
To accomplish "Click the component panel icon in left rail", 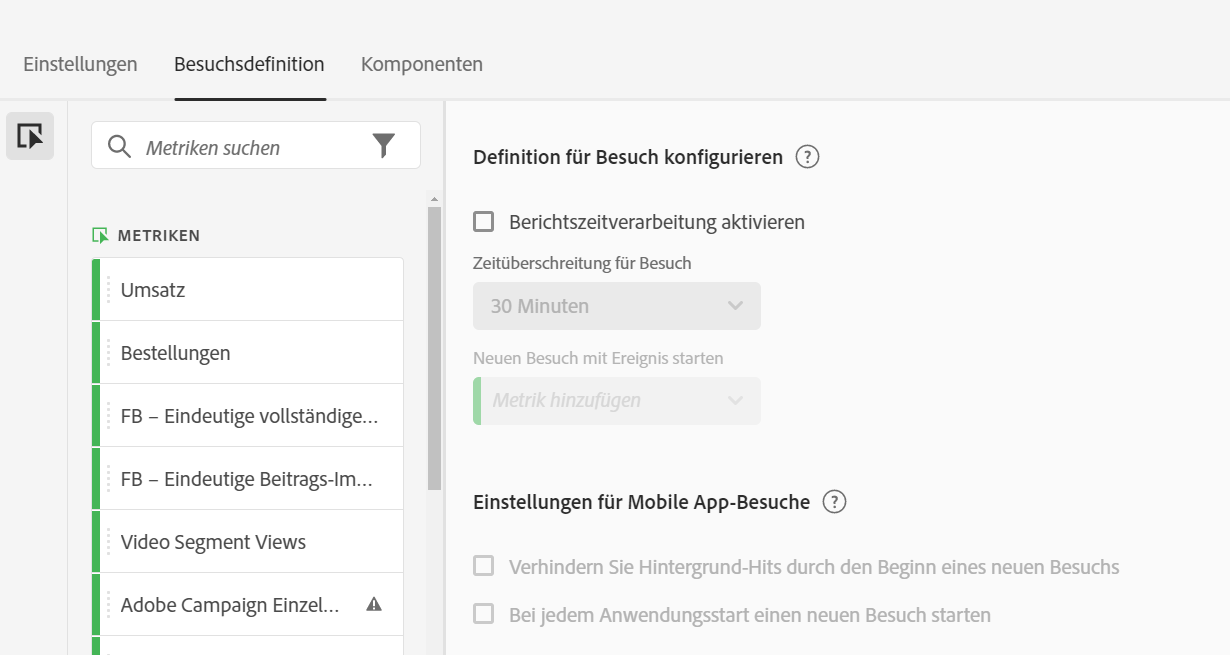I will click(30, 136).
